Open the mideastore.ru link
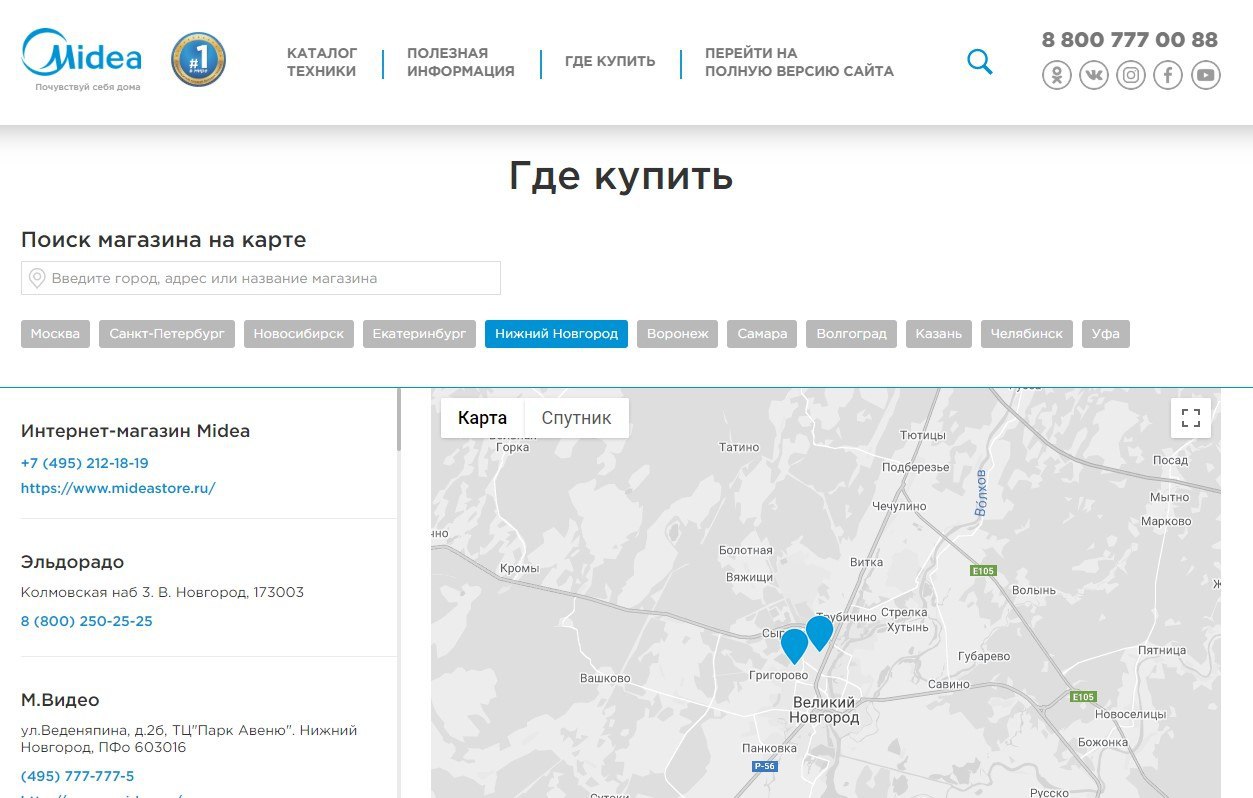 click(118, 488)
